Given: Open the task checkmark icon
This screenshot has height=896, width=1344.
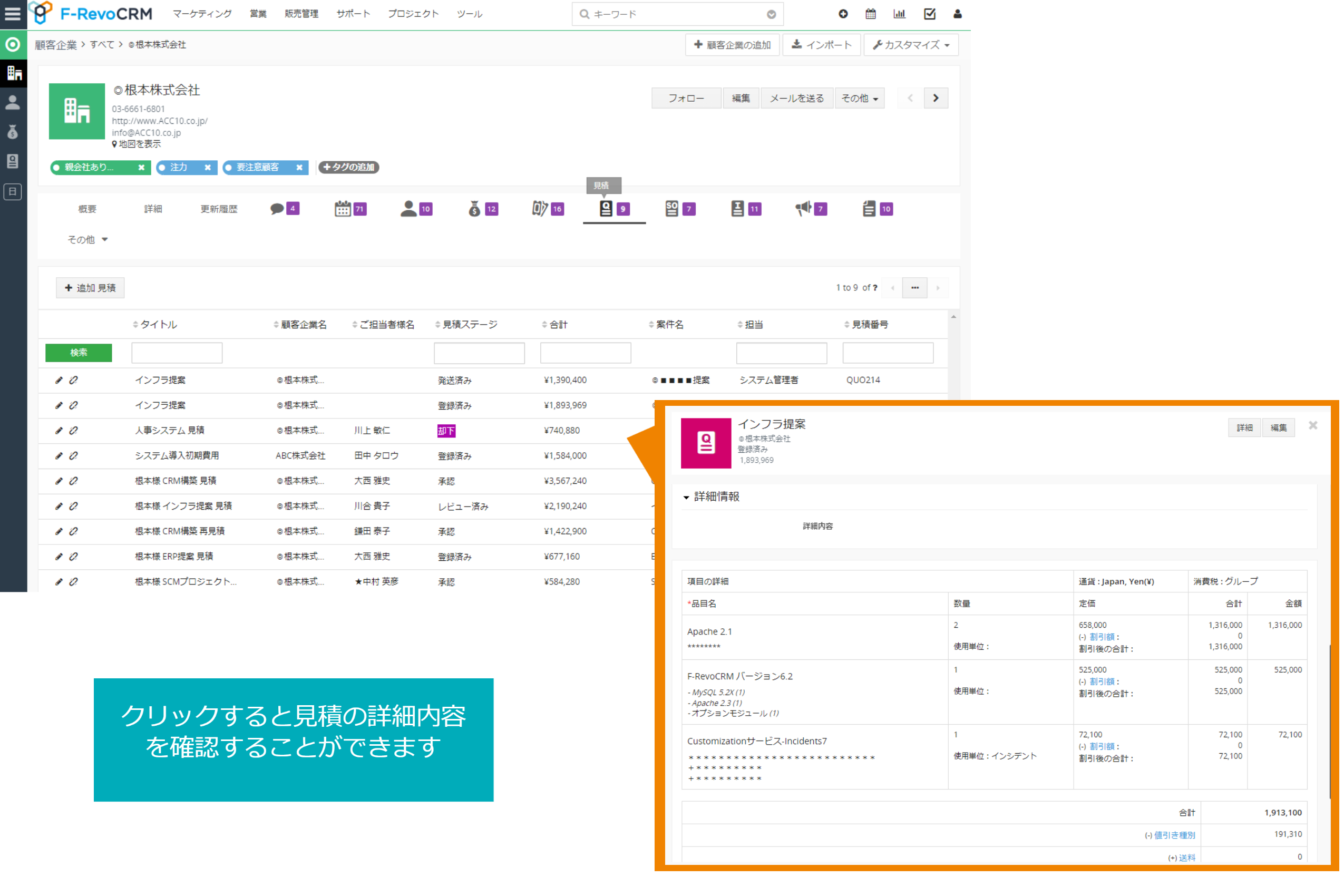Looking at the screenshot, I should pos(930,14).
